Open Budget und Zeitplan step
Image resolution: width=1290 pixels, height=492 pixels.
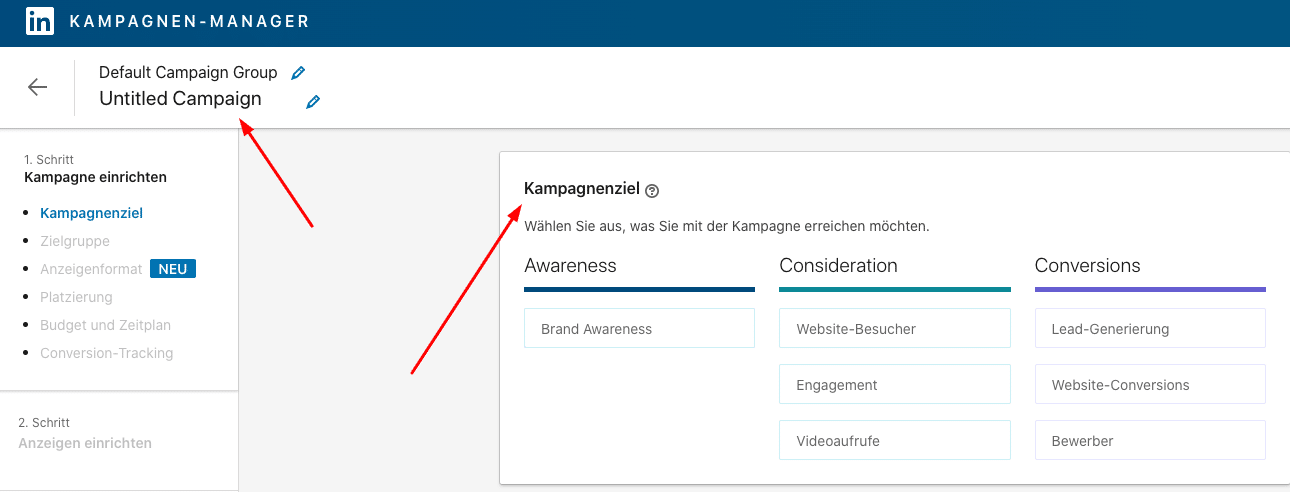[105, 325]
